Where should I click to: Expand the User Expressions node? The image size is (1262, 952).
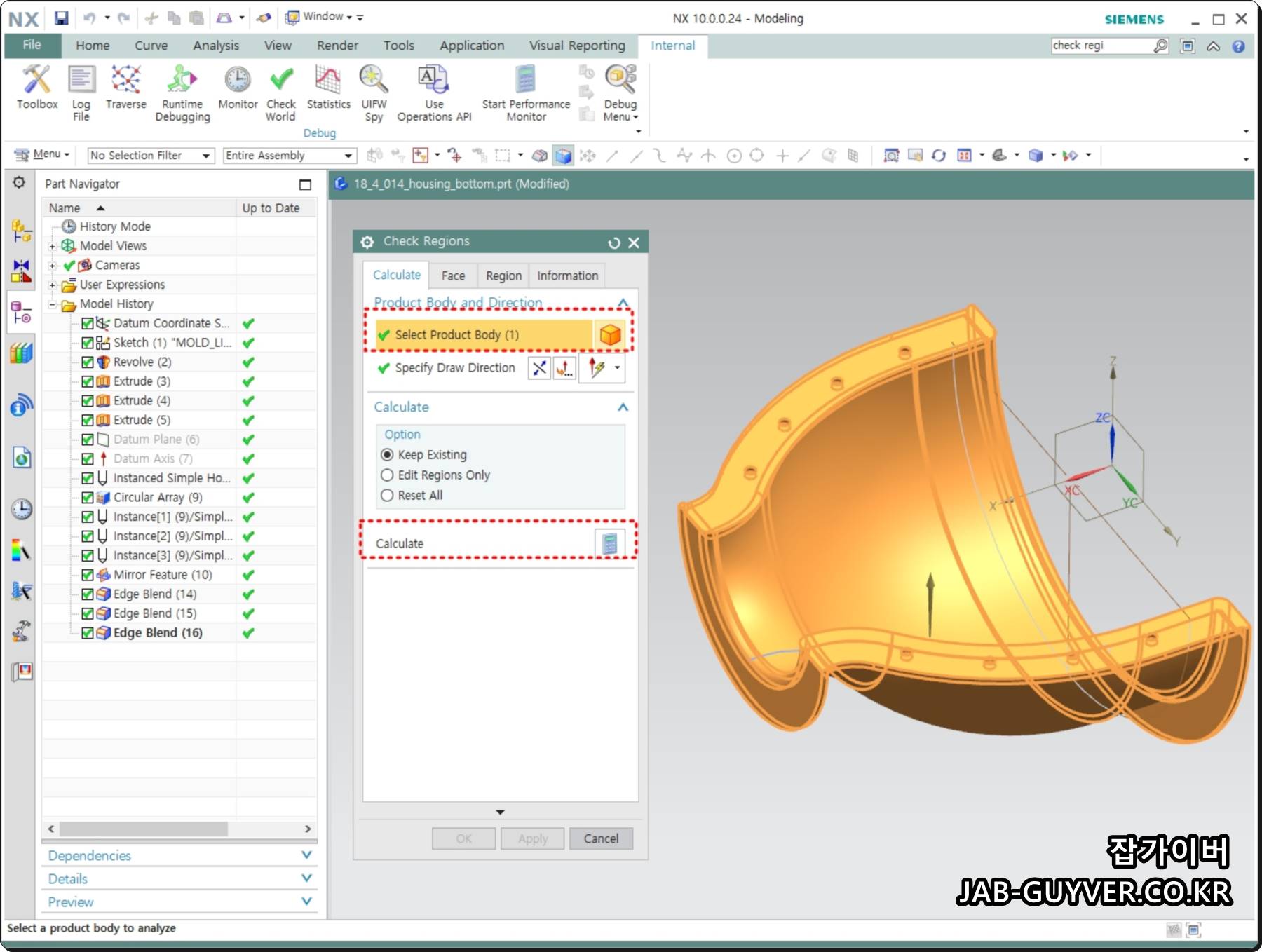(52, 285)
